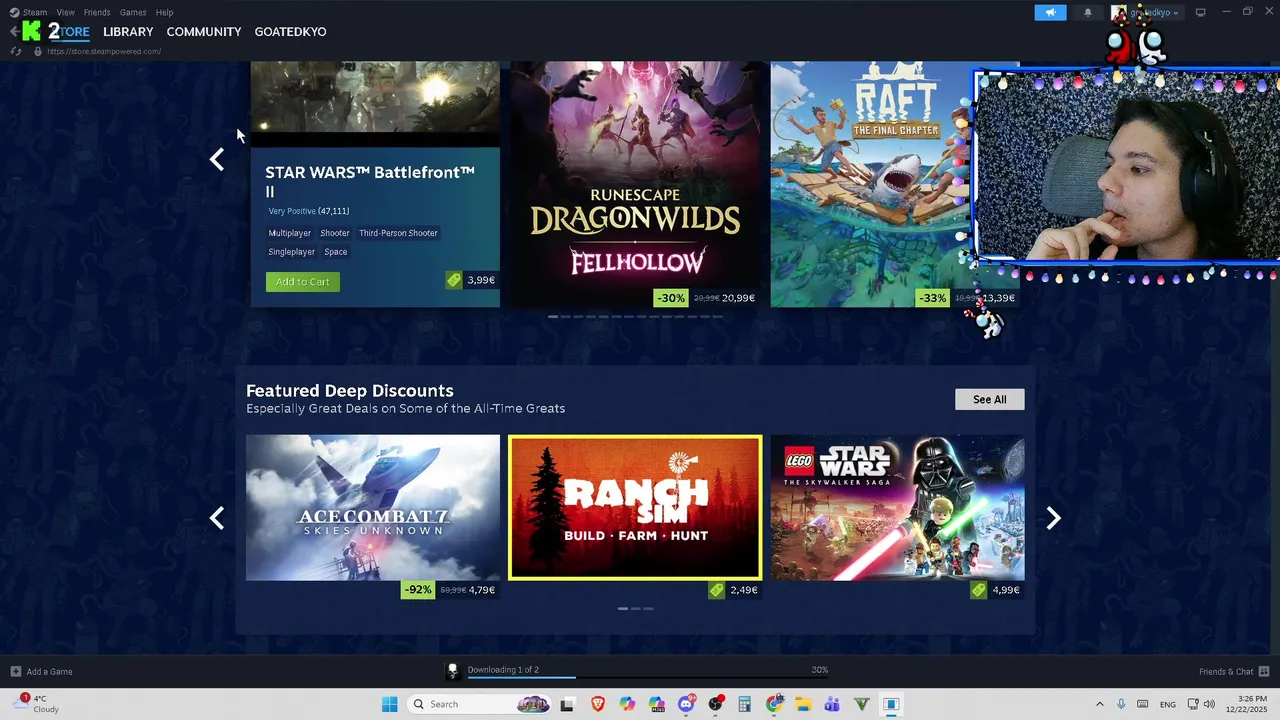Screen dimensions: 1280x720
Task: Go to previous Deep Discounts page arrow
Action: click(217, 518)
